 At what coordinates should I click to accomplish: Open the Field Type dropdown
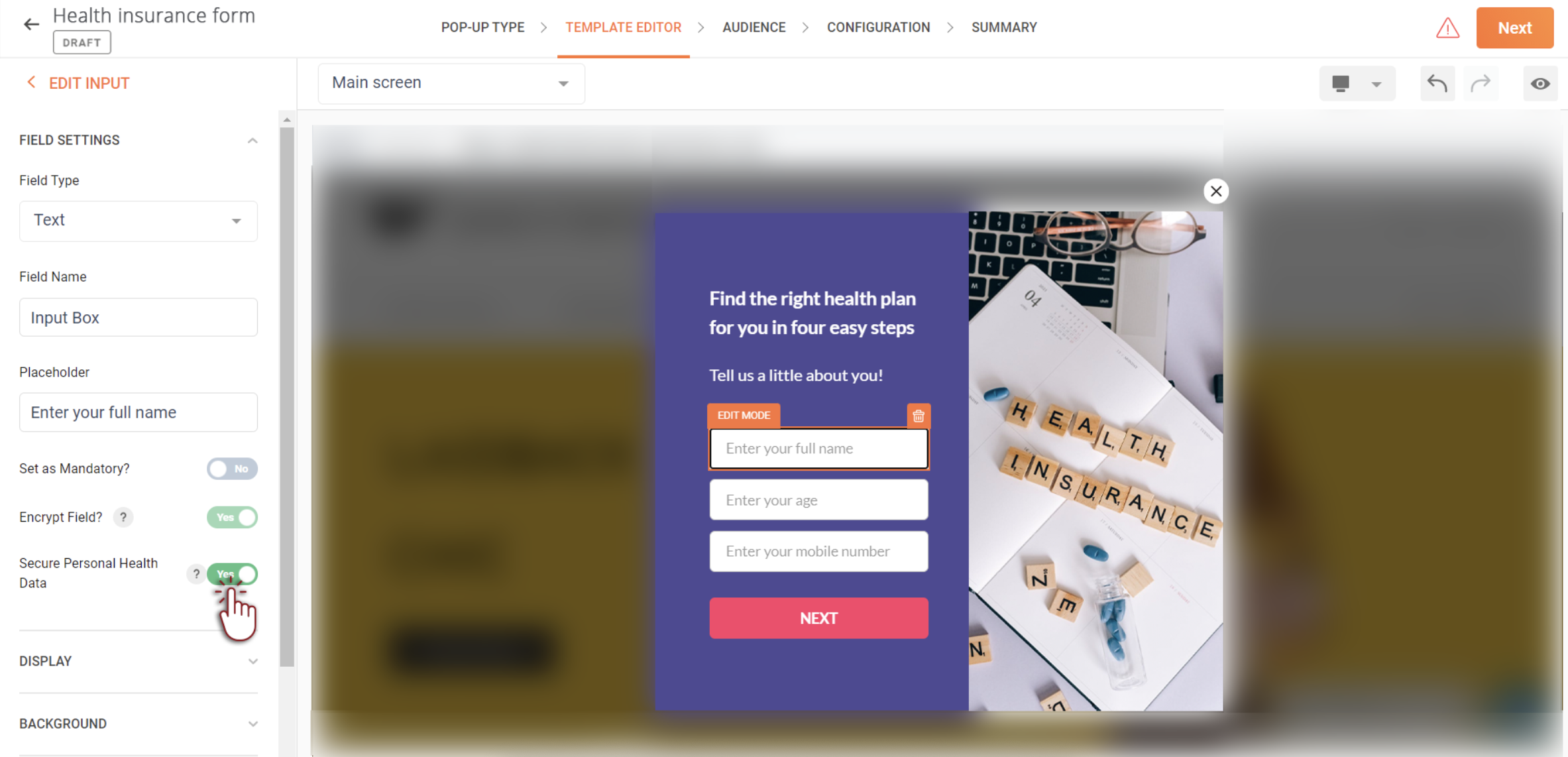(139, 221)
